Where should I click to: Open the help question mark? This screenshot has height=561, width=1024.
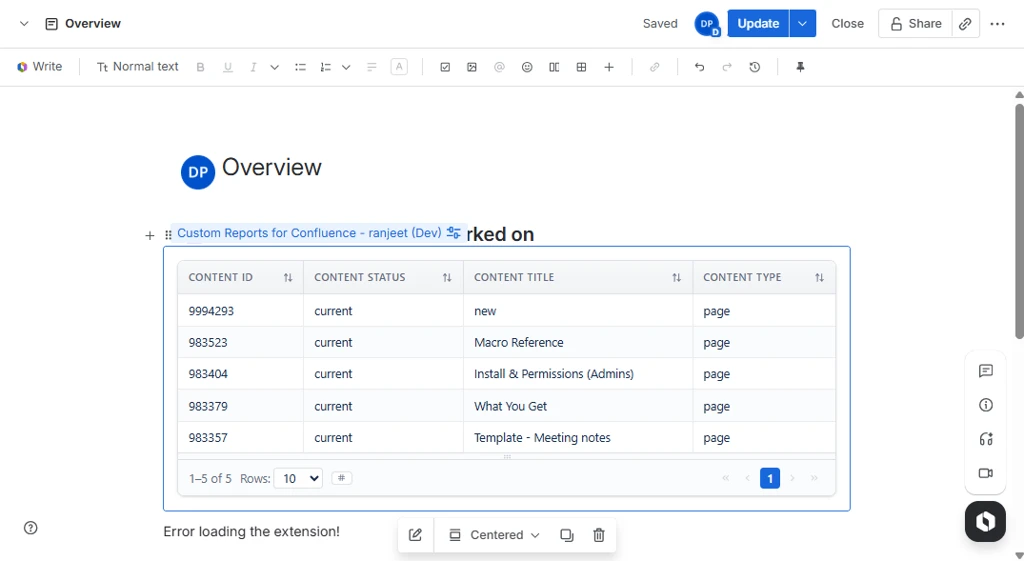click(x=31, y=528)
